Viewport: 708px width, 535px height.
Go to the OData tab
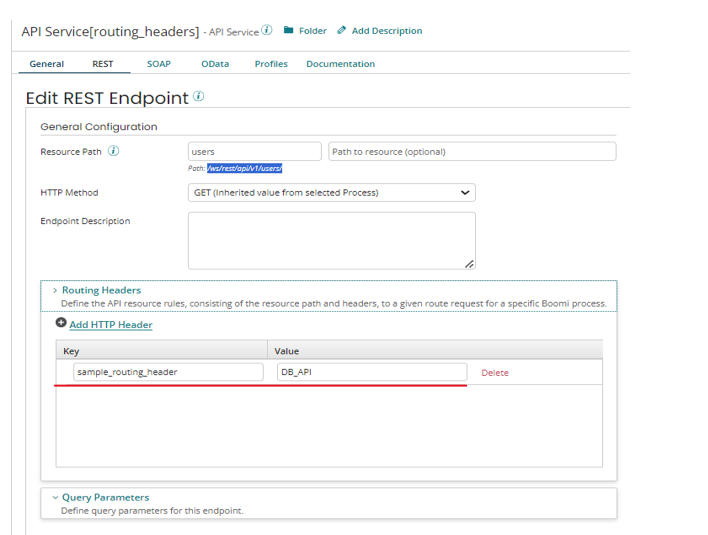pos(215,64)
